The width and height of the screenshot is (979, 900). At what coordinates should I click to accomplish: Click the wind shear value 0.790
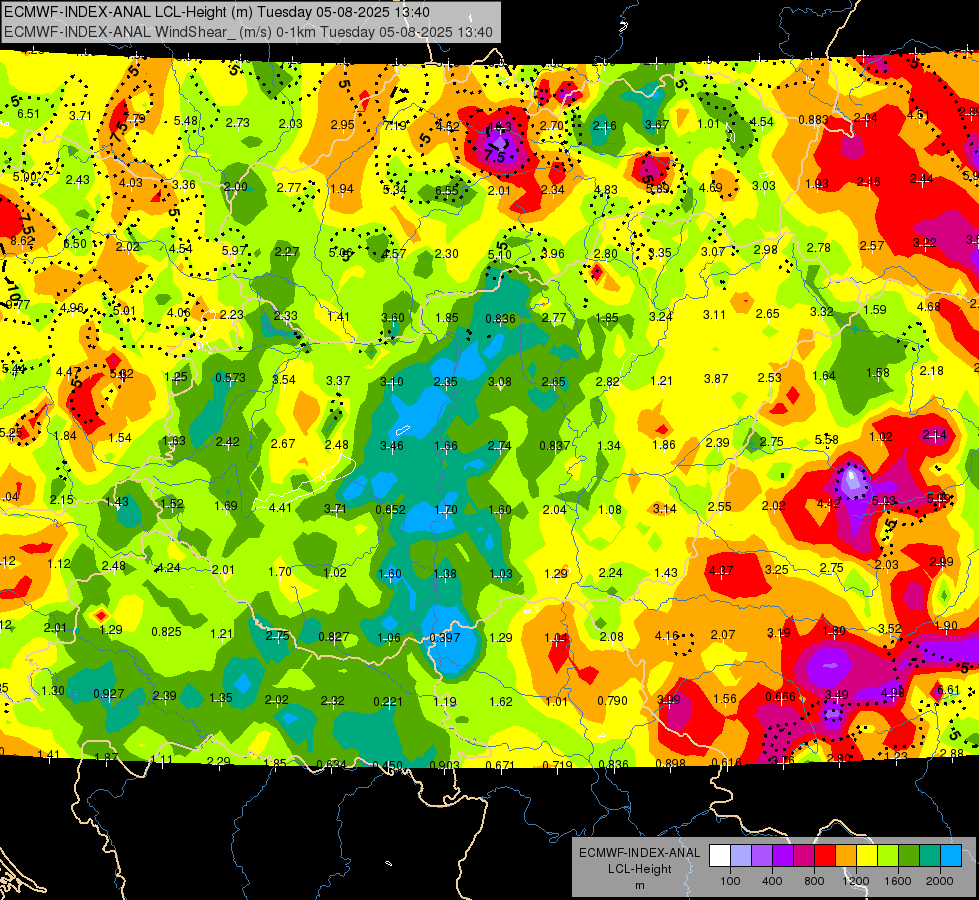click(612, 701)
